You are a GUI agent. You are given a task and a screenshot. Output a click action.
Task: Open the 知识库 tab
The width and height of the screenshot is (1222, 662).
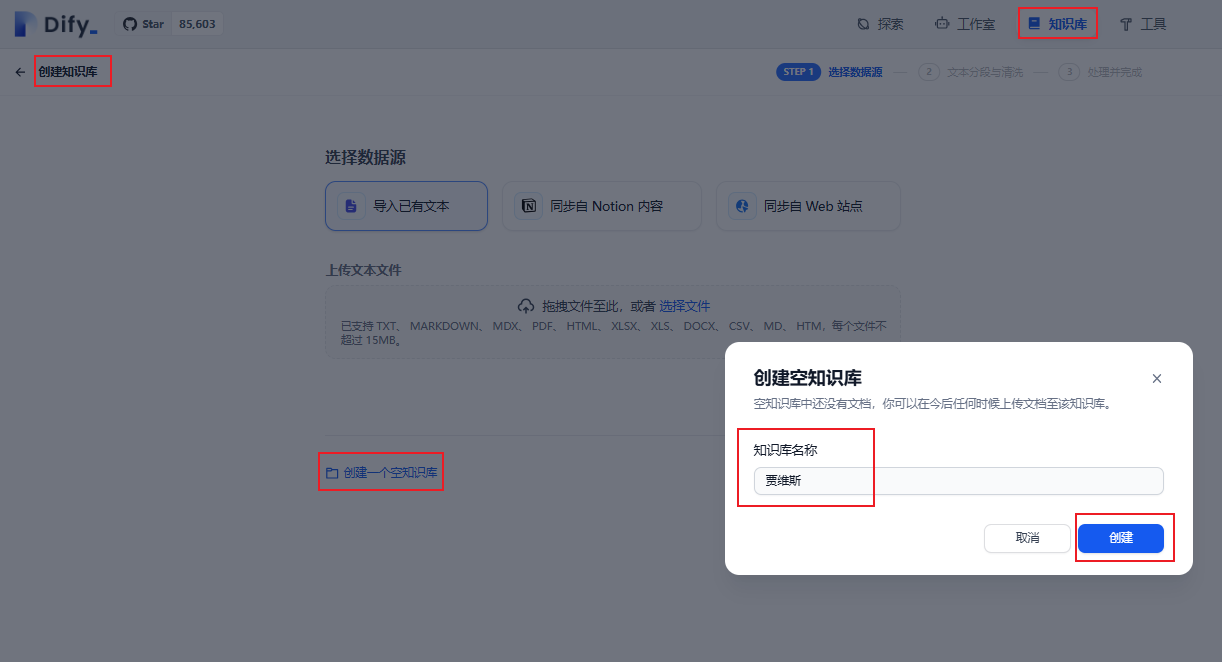click(1057, 24)
